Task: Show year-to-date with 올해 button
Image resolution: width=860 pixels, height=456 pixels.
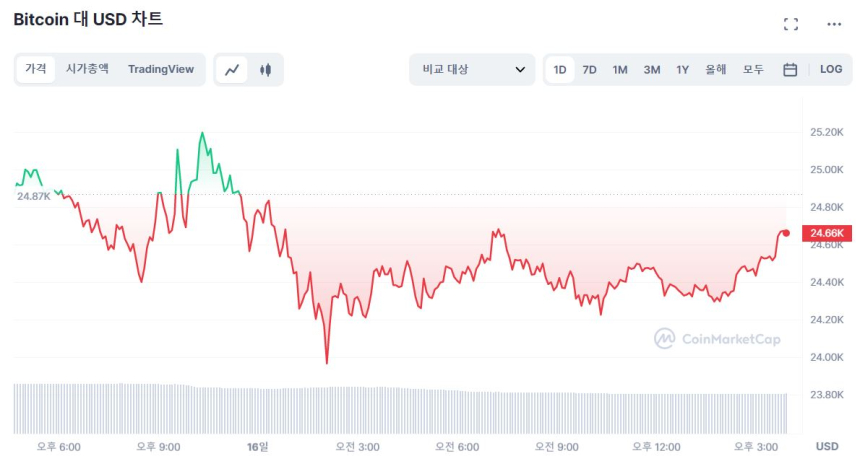Action: [x=716, y=70]
